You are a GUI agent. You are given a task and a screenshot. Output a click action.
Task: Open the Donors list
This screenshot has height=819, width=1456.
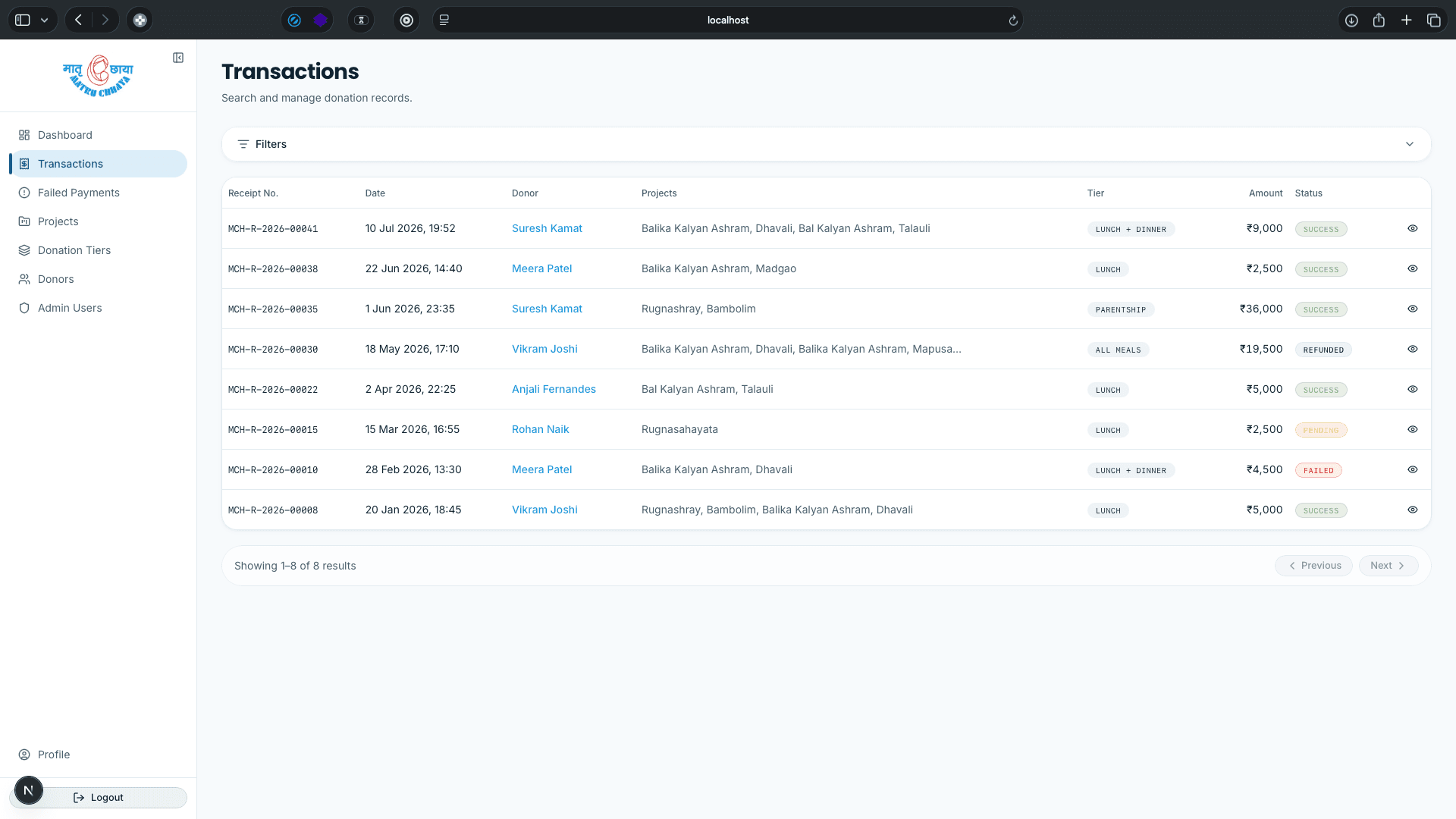click(98, 279)
